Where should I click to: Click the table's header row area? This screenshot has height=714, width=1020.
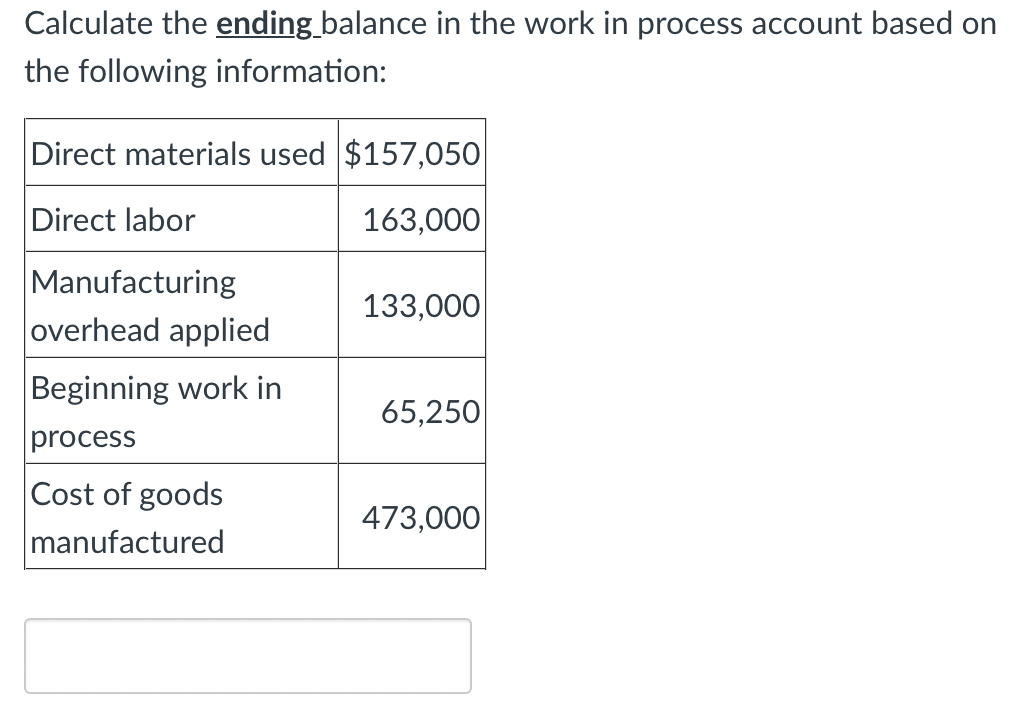tap(255, 152)
